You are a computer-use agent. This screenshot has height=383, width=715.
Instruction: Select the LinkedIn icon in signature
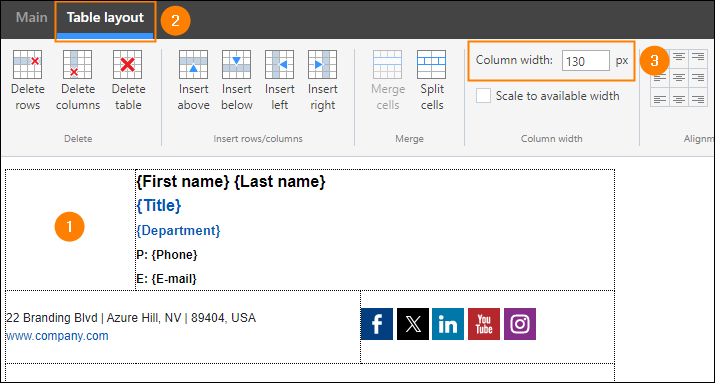pyautogui.click(x=448, y=324)
